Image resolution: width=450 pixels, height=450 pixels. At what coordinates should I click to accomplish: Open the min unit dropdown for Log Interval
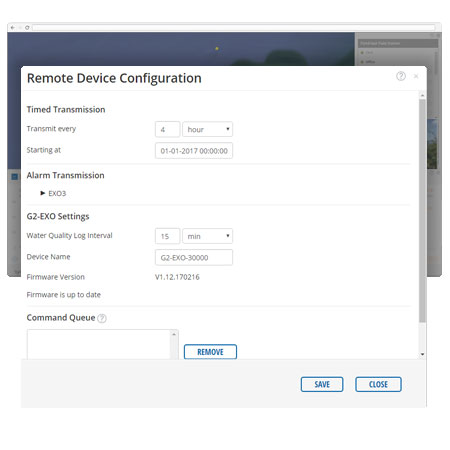click(207, 236)
